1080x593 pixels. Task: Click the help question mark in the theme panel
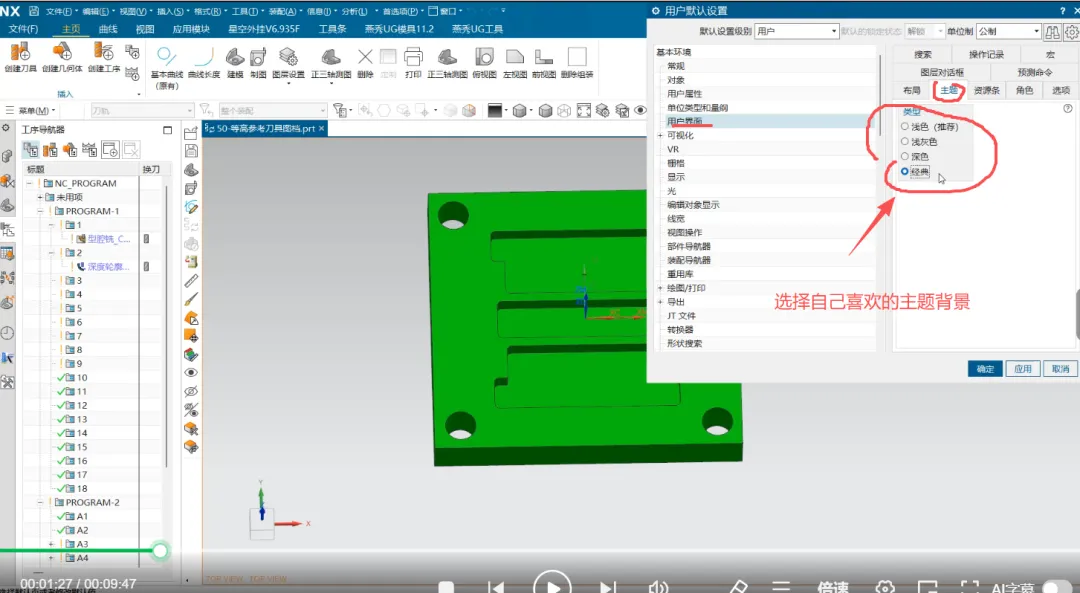pos(1068,108)
